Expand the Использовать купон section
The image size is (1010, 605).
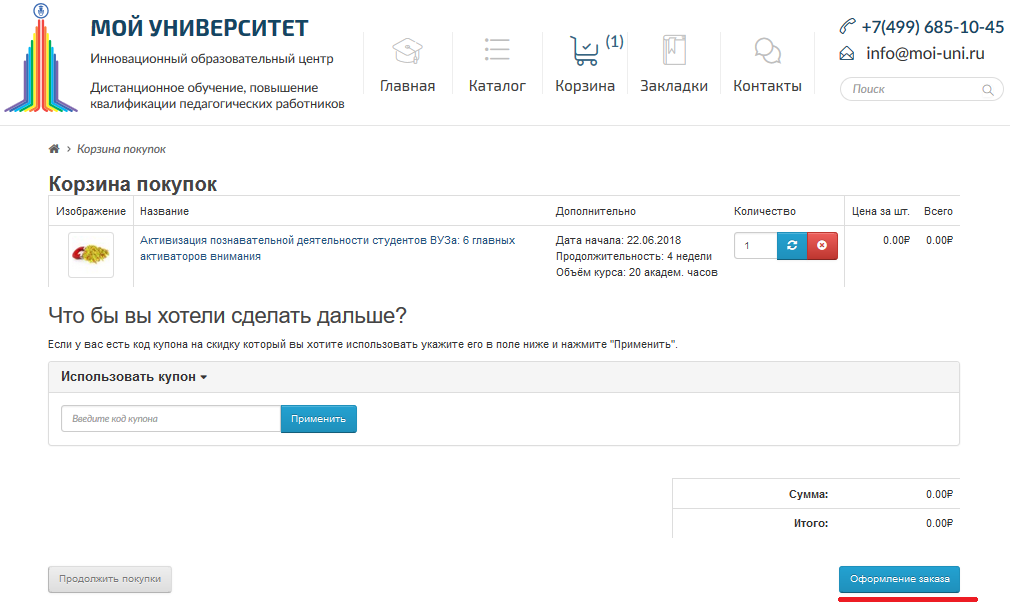coord(133,377)
